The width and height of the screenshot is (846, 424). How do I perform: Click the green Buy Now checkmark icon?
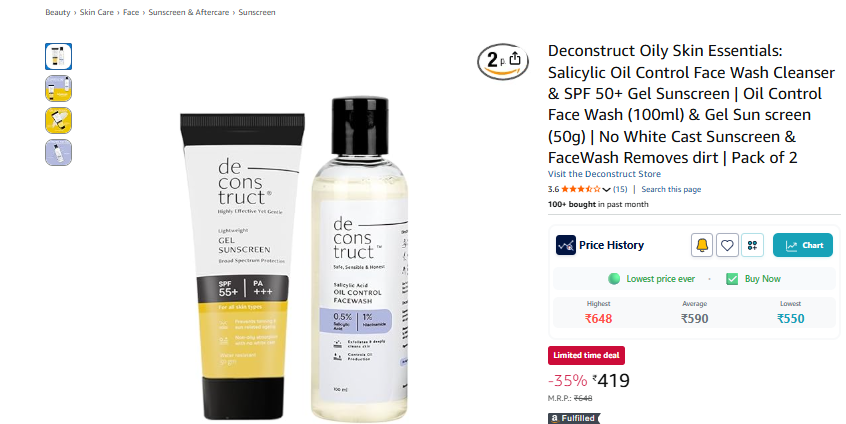[x=732, y=279]
